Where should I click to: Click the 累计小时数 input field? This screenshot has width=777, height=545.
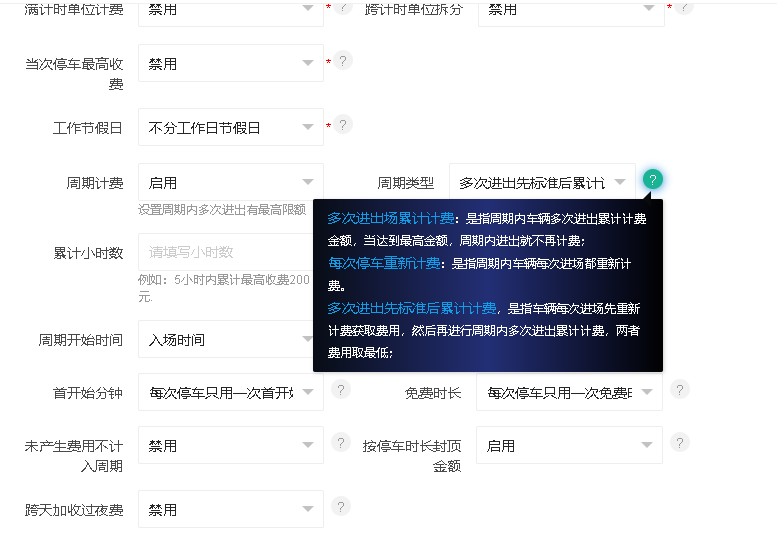[x=226, y=252]
